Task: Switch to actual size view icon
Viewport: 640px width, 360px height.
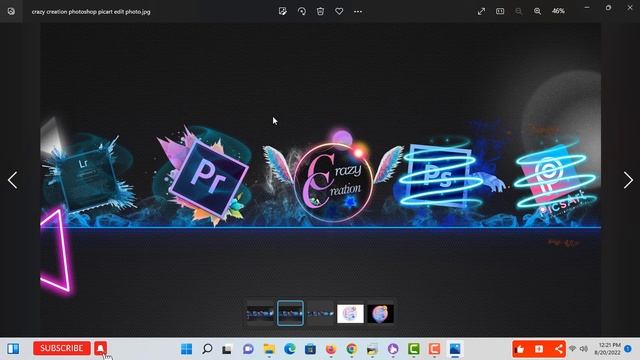Action: 500,11
